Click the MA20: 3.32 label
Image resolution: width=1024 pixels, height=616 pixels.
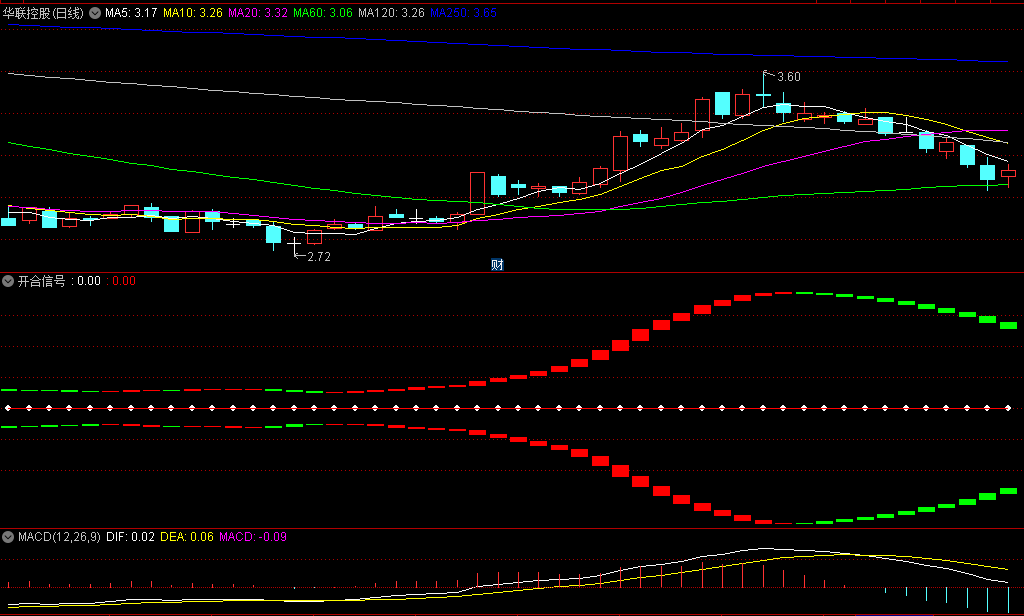coord(257,12)
